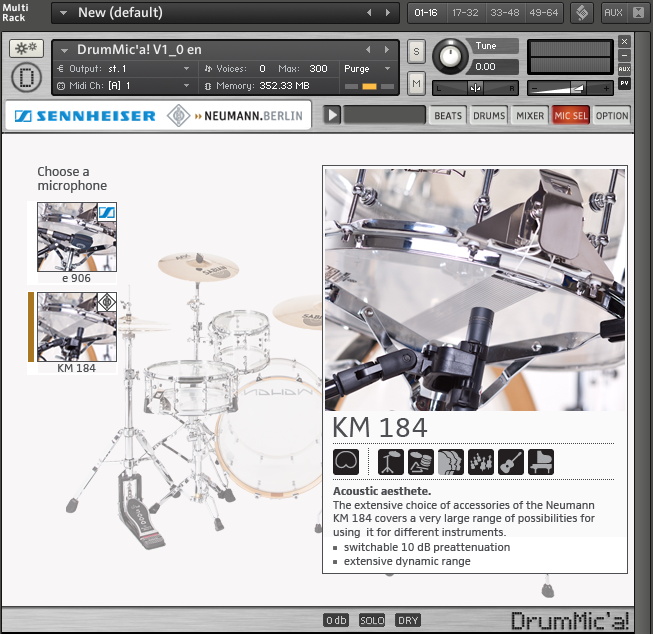The image size is (653, 634).
Task: Toggle instrument AUX display button
Action: 624,69
